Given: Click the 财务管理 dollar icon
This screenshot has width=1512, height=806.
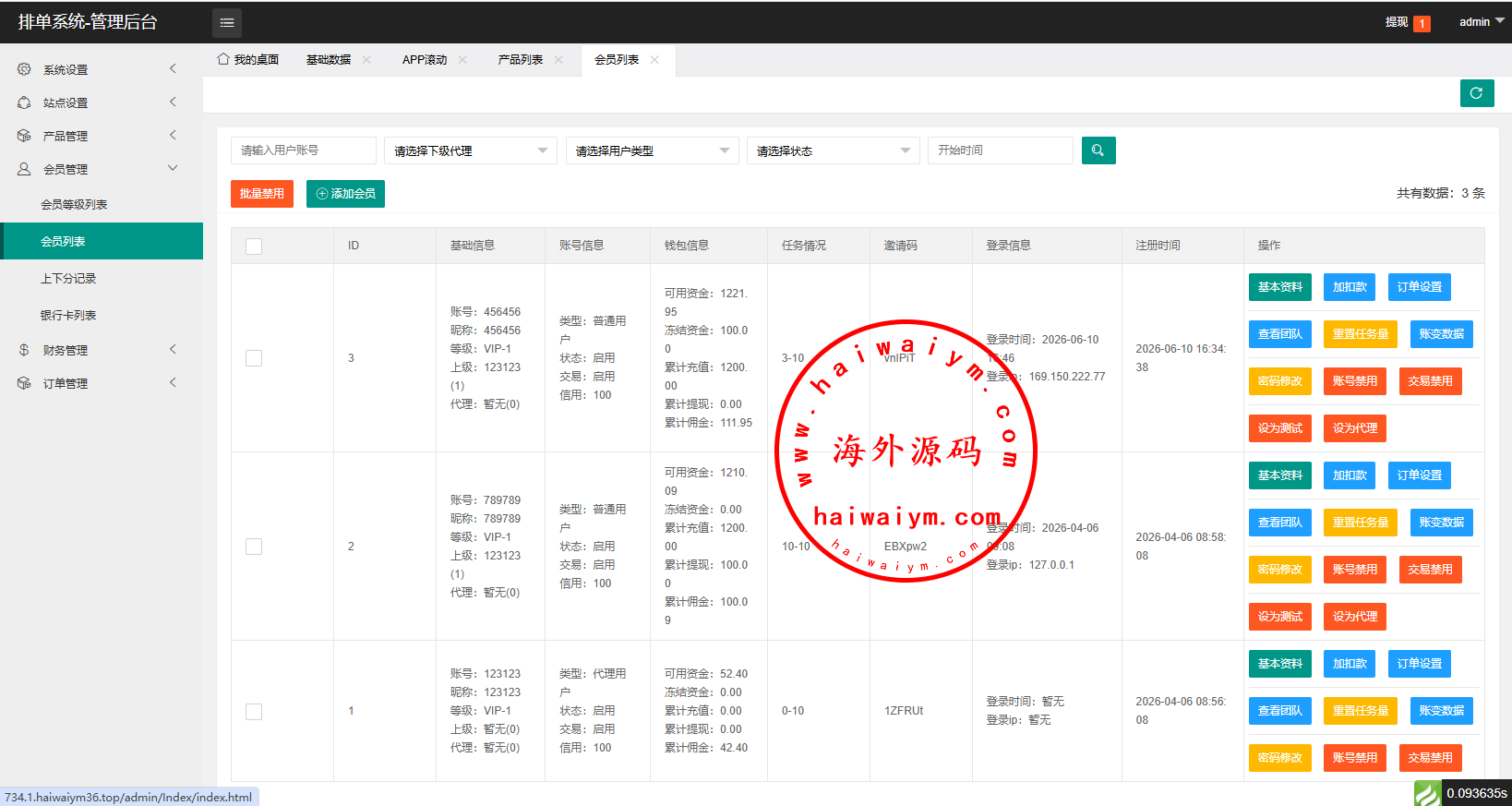Looking at the screenshot, I should point(24,350).
